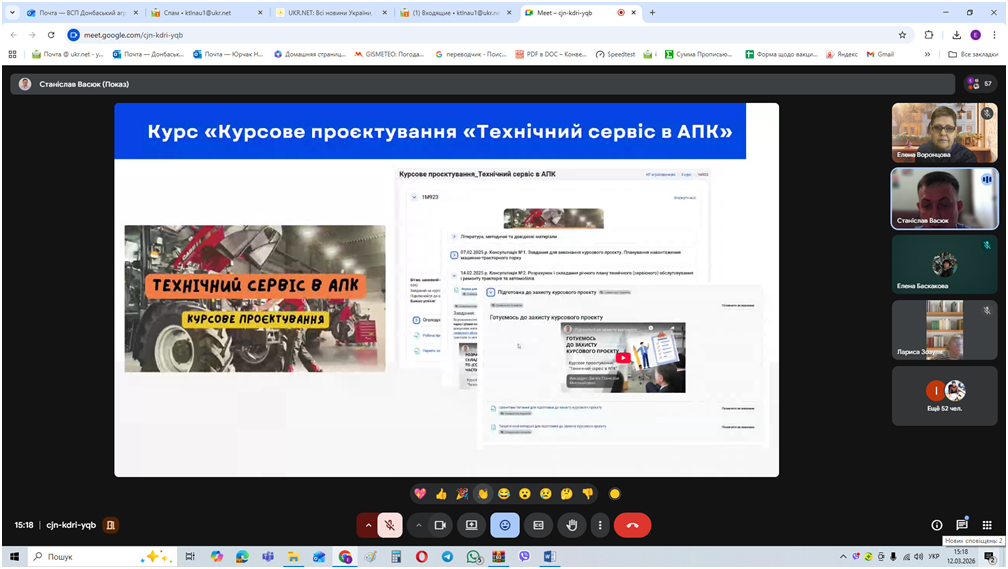Toggle the camera off

[438, 525]
